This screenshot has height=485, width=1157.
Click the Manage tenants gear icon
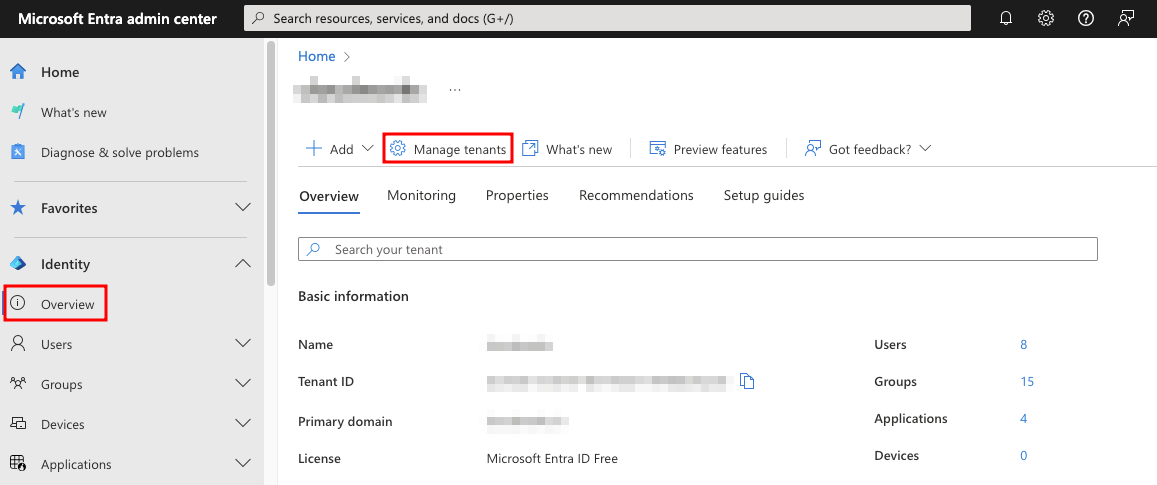tap(398, 148)
